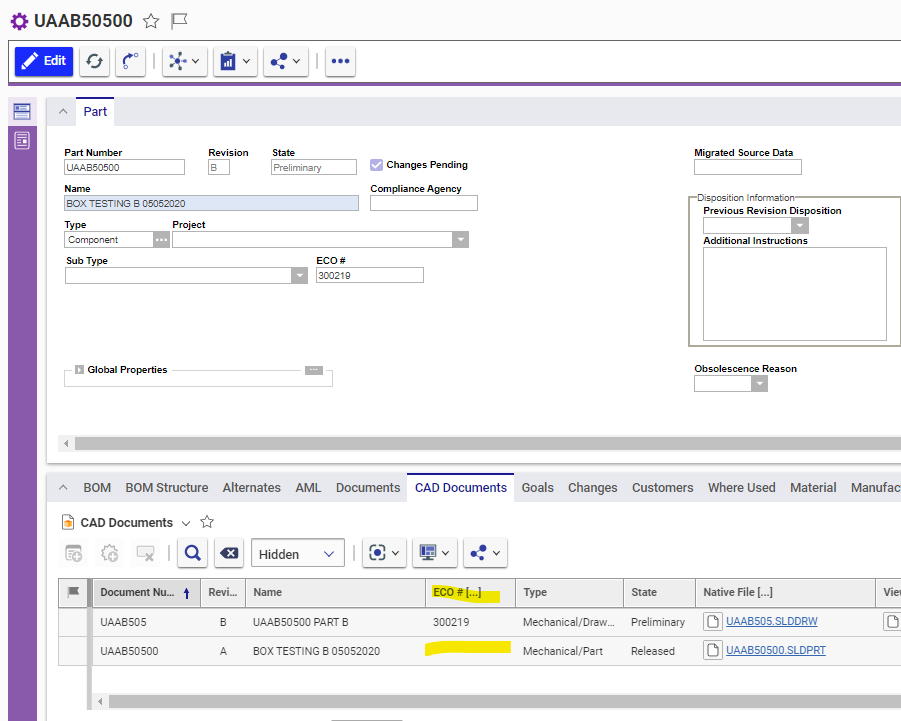Click the refresh icon beside Edit
Viewport: 901px width, 721px height.
tap(93, 61)
